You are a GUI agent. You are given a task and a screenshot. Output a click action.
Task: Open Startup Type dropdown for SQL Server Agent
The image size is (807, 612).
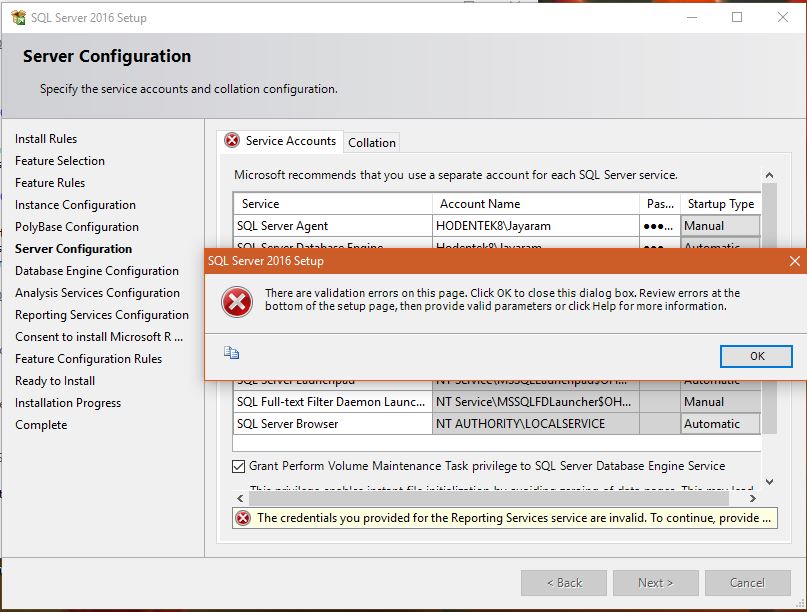tap(720, 225)
